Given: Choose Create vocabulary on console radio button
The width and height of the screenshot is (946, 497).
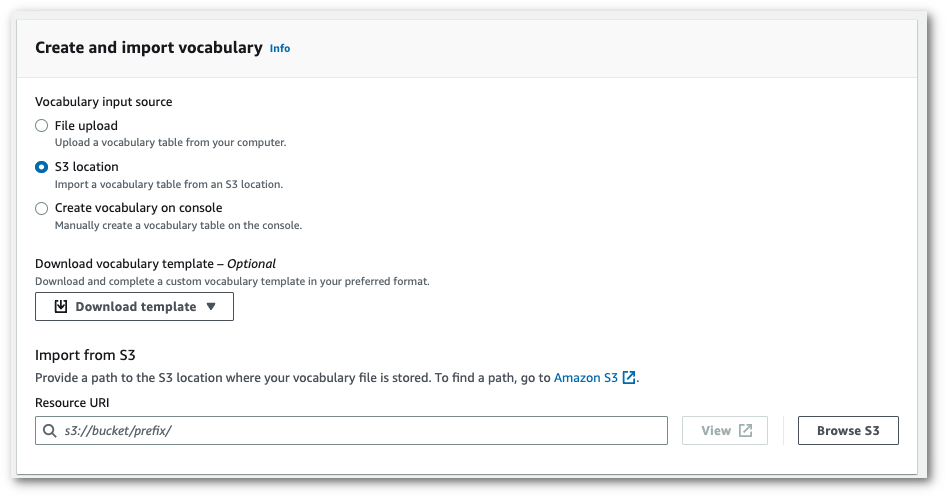Looking at the screenshot, I should [x=41, y=208].
